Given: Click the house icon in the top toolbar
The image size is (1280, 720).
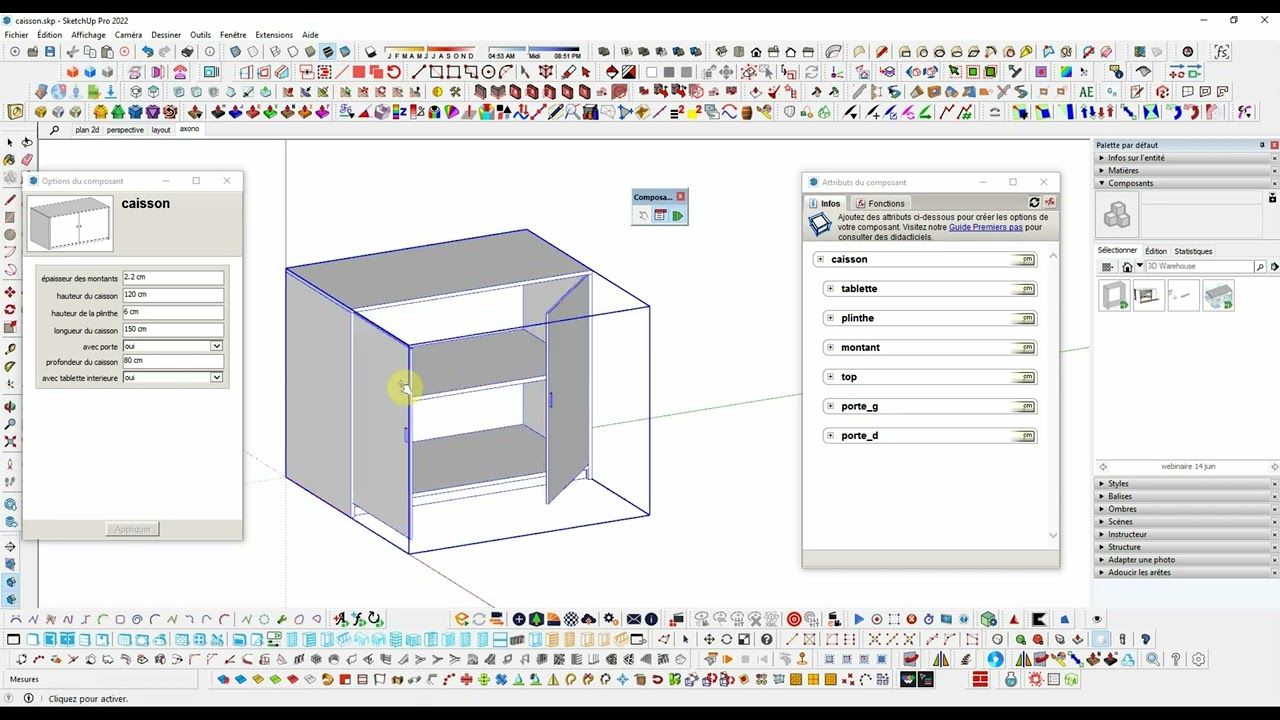Looking at the screenshot, I should (x=755, y=52).
